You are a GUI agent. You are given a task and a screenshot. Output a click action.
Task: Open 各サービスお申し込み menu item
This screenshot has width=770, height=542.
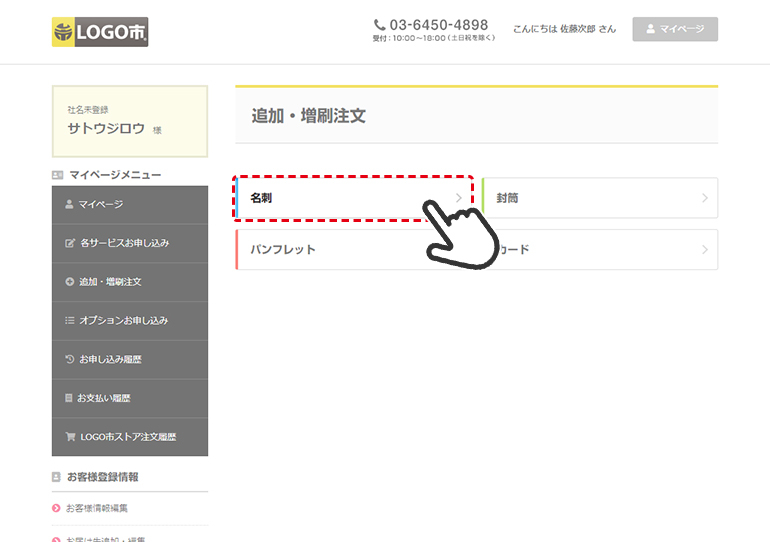[130, 243]
